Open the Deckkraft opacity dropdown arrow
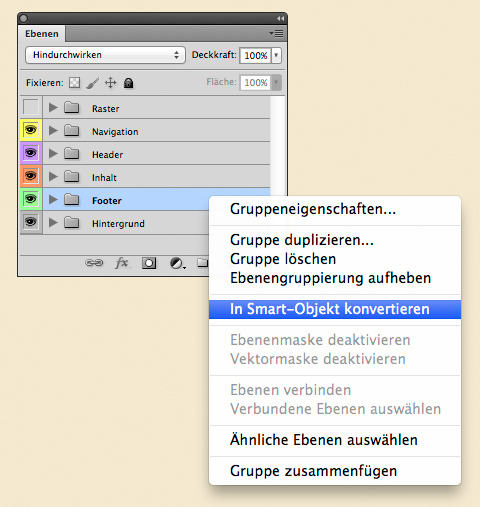Viewport: 480px width, 507px height. (x=276, y=55)
